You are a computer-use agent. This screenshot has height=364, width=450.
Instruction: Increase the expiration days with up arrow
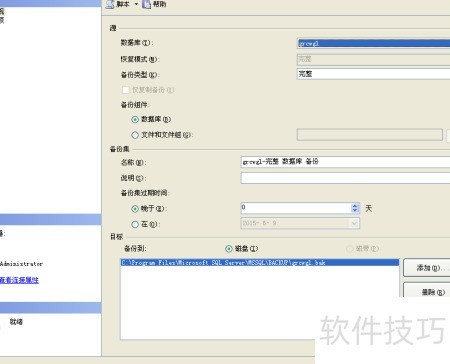pos(355,206)
